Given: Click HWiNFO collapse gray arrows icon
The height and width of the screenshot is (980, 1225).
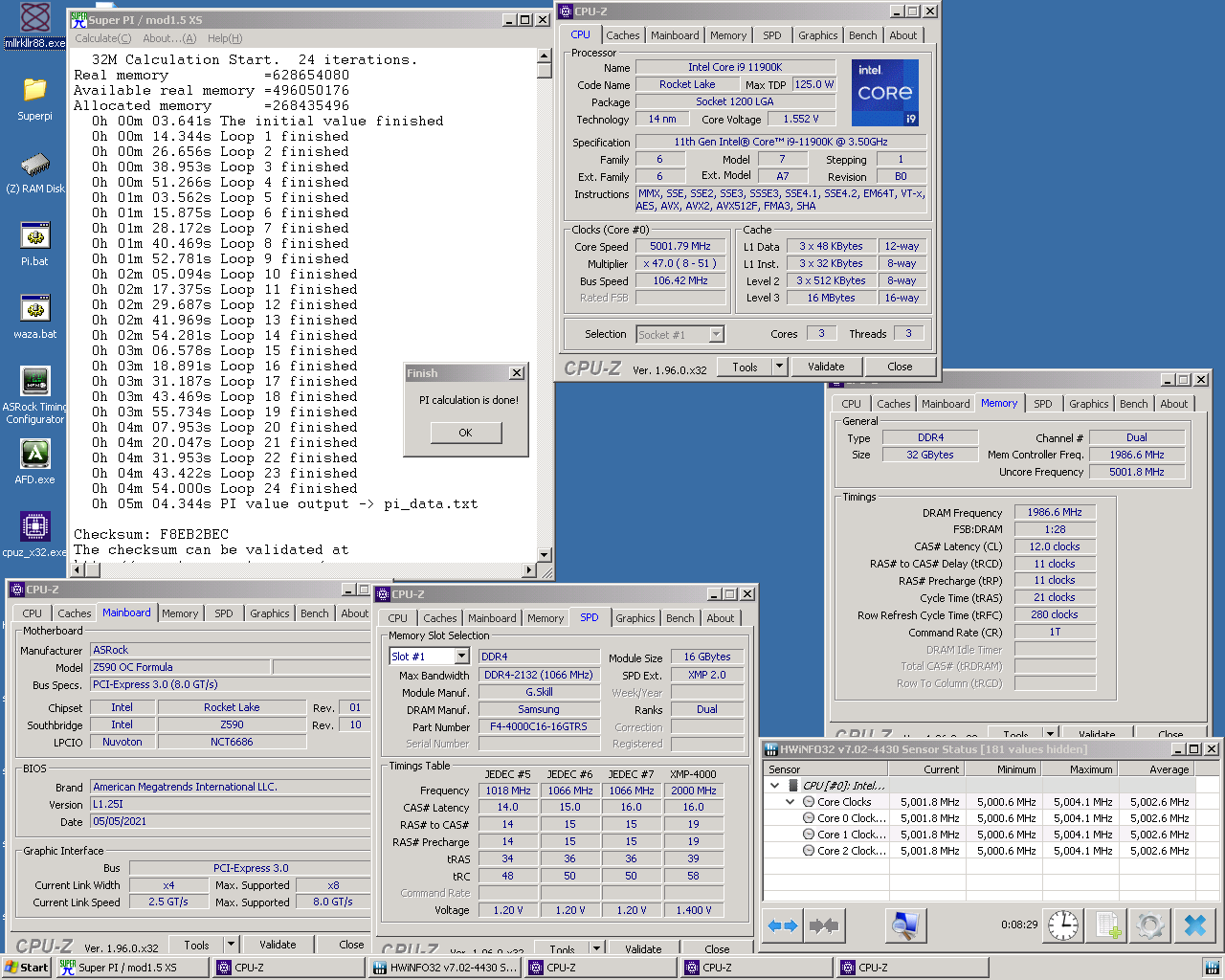Looking at the screenshot, I should [823, 925].
